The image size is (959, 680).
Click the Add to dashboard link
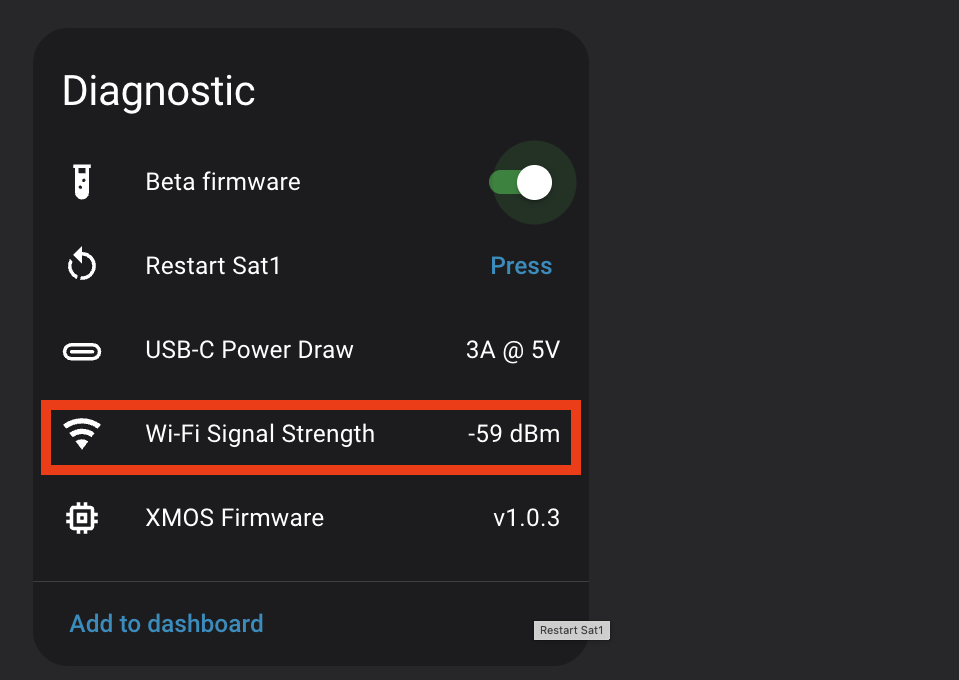pyautogui.click(x=166, y=624)
